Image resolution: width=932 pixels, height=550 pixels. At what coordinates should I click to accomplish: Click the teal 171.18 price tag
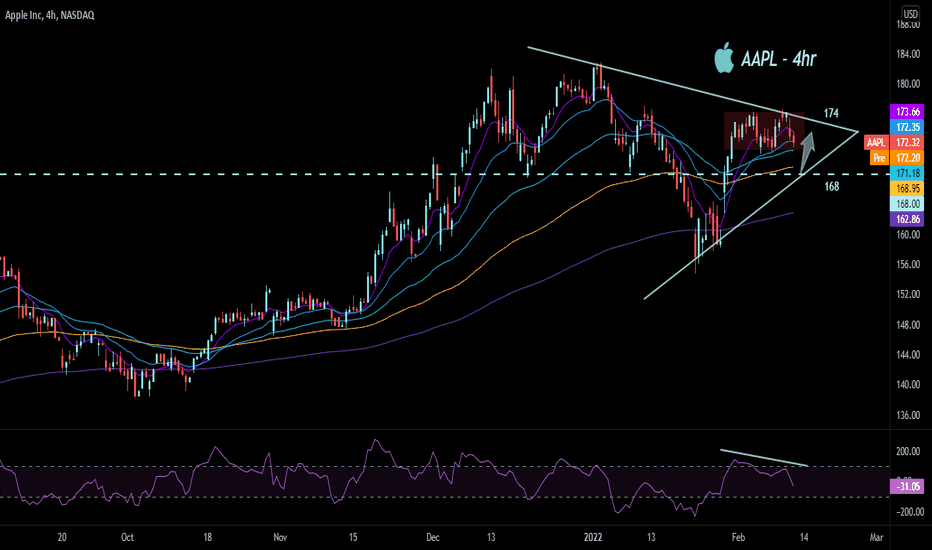(x=907, y=173)
